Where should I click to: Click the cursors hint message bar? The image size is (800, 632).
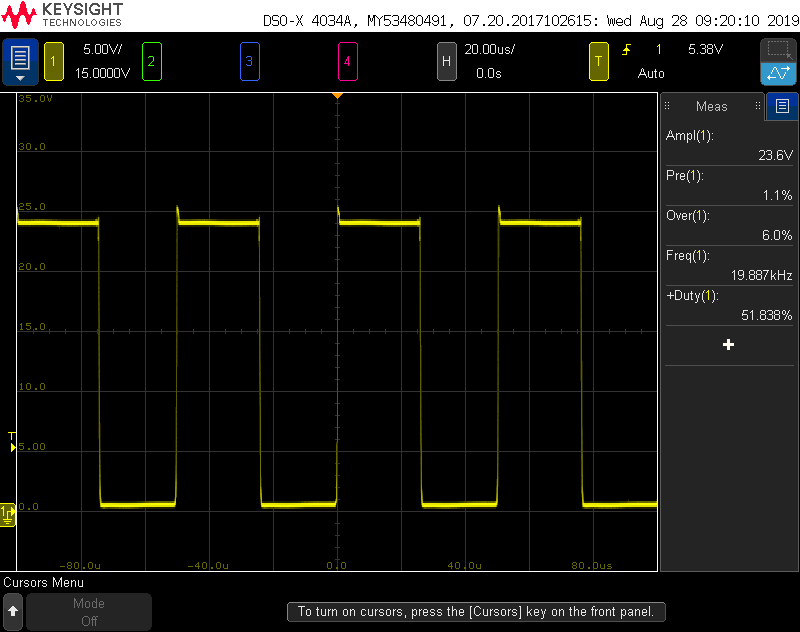(476, 612)
